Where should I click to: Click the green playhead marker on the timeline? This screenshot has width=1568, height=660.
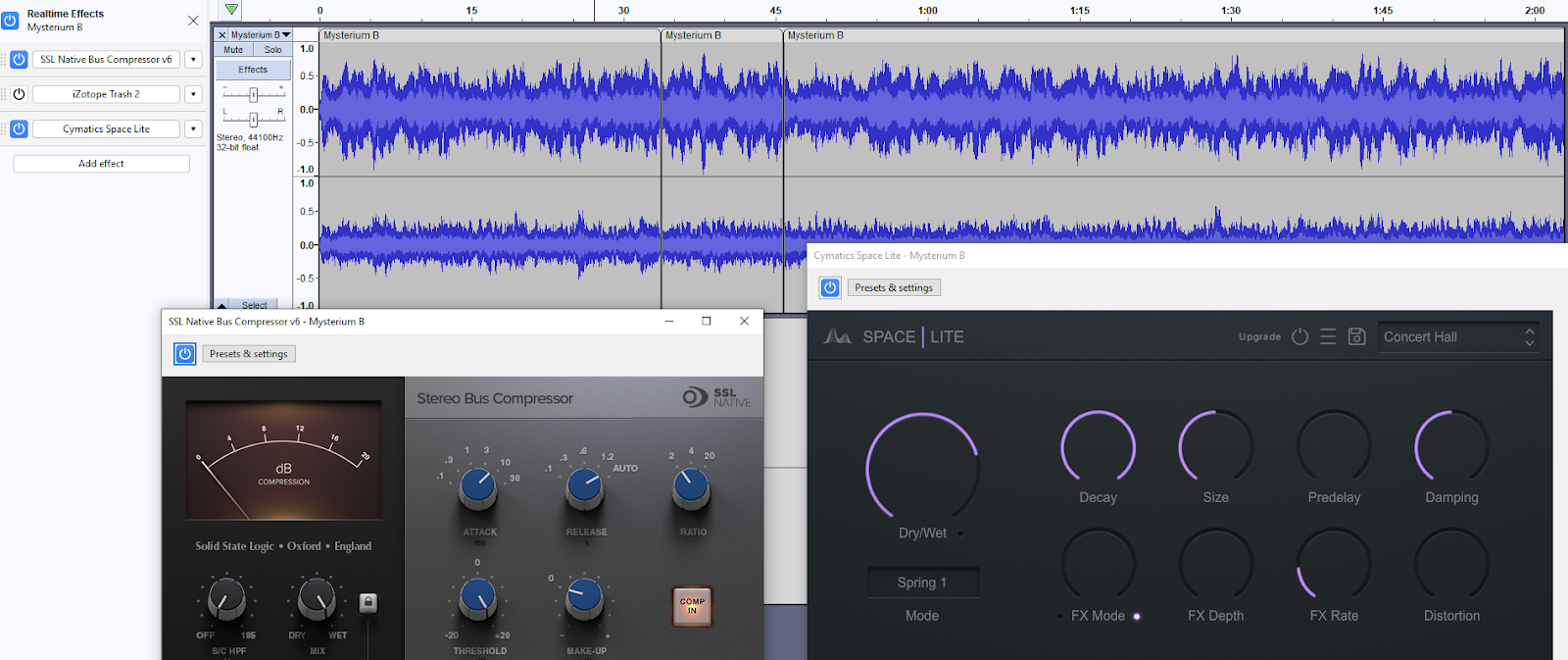[231, 10]
